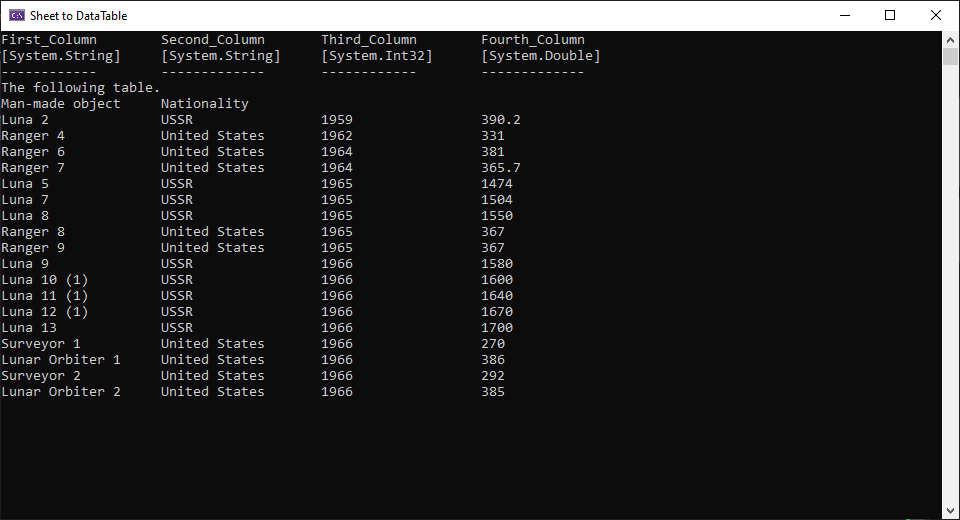Click the Third_Column header text
This screenshot has height=520, width=960.
tap(369, 40)
